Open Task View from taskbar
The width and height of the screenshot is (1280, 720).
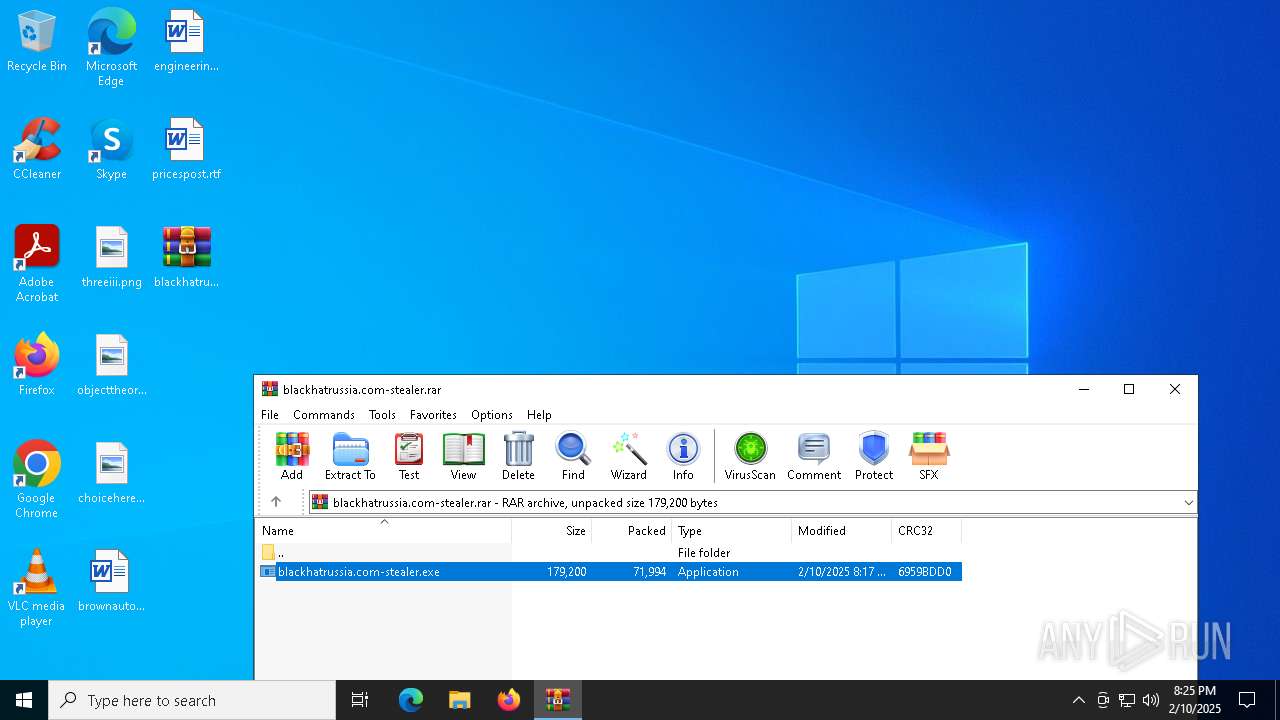(x=360, y=700)
